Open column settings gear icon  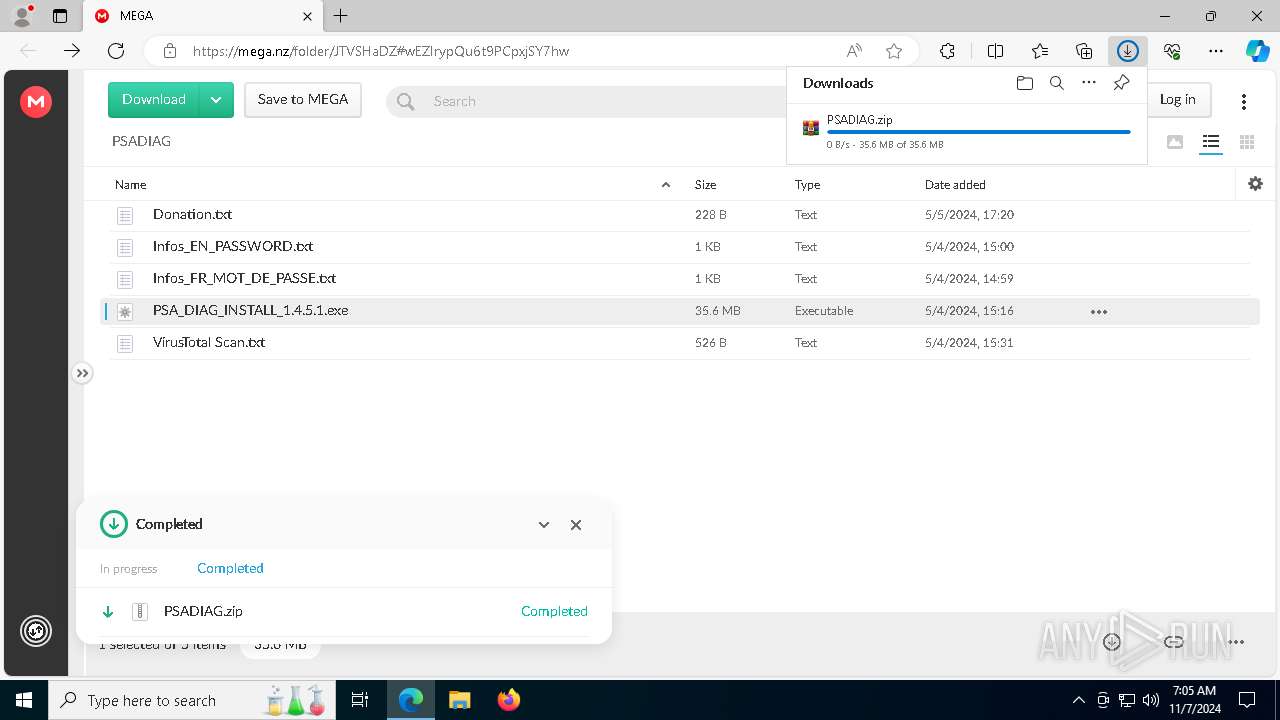pyautogui.click(x=1256, y=184)
